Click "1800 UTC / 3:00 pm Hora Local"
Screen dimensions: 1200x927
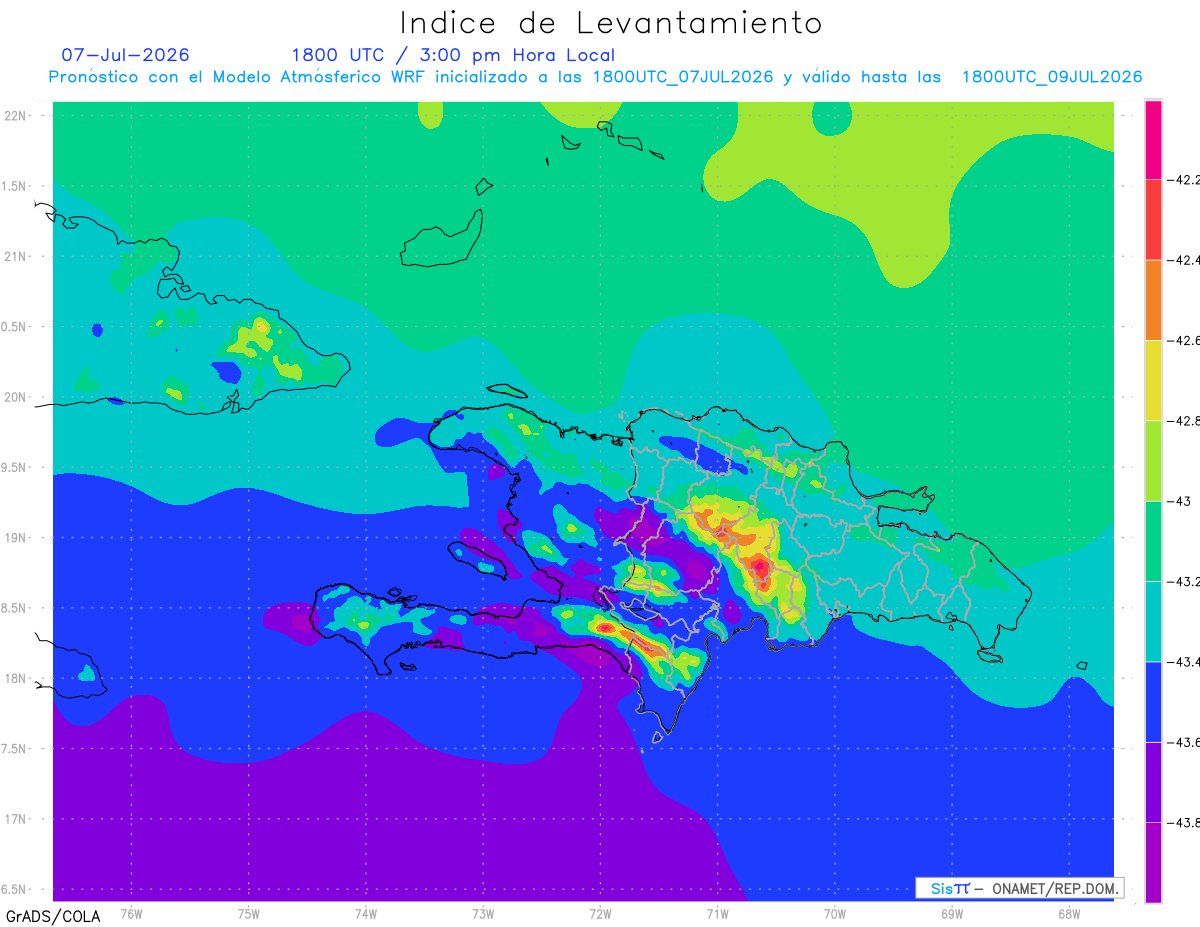pos(453,55)
